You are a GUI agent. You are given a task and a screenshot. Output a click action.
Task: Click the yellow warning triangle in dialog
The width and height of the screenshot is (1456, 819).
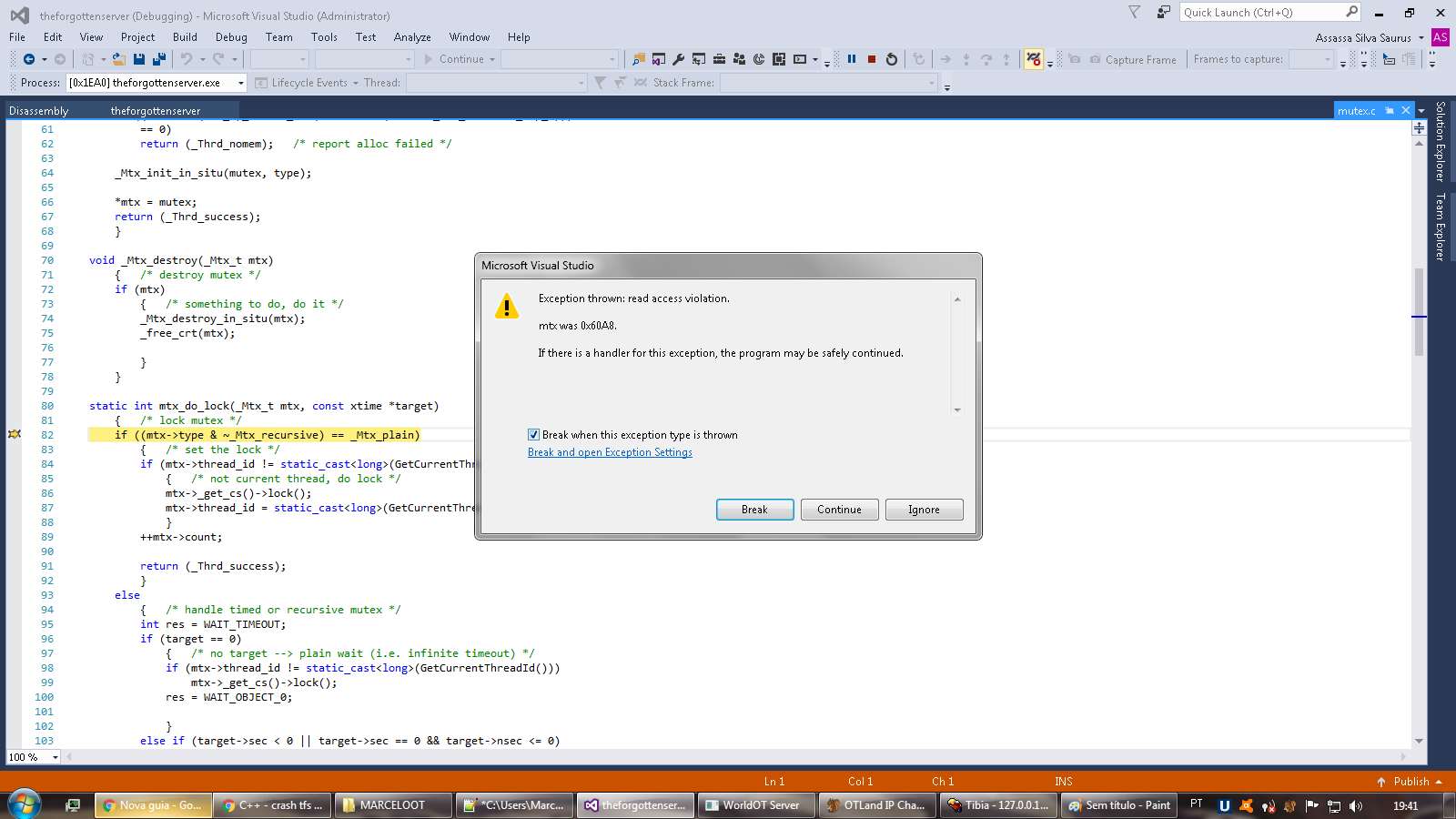507,306
